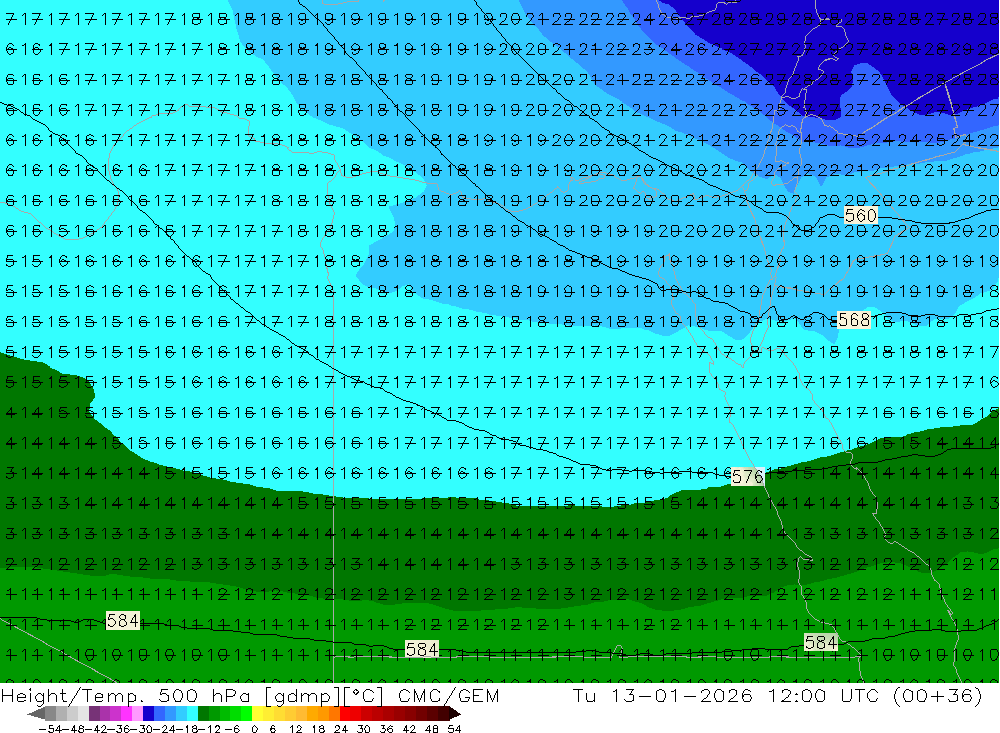Click the 568 height contour label
The height and width of the screenshot is (733, 1000).
854,320
